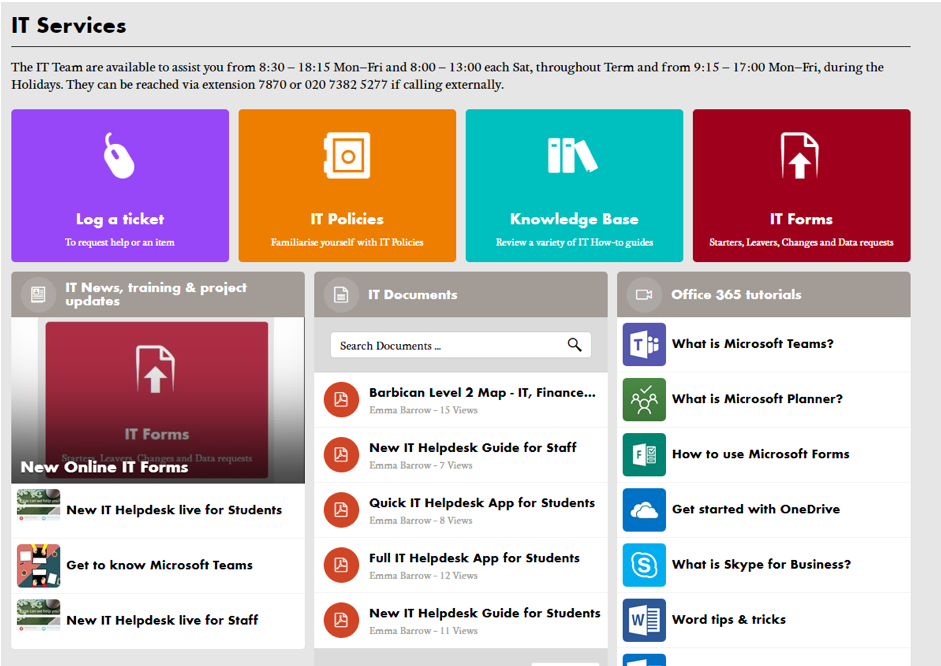
Task: Open the IT Policies tile title
Action: point(347,219)
